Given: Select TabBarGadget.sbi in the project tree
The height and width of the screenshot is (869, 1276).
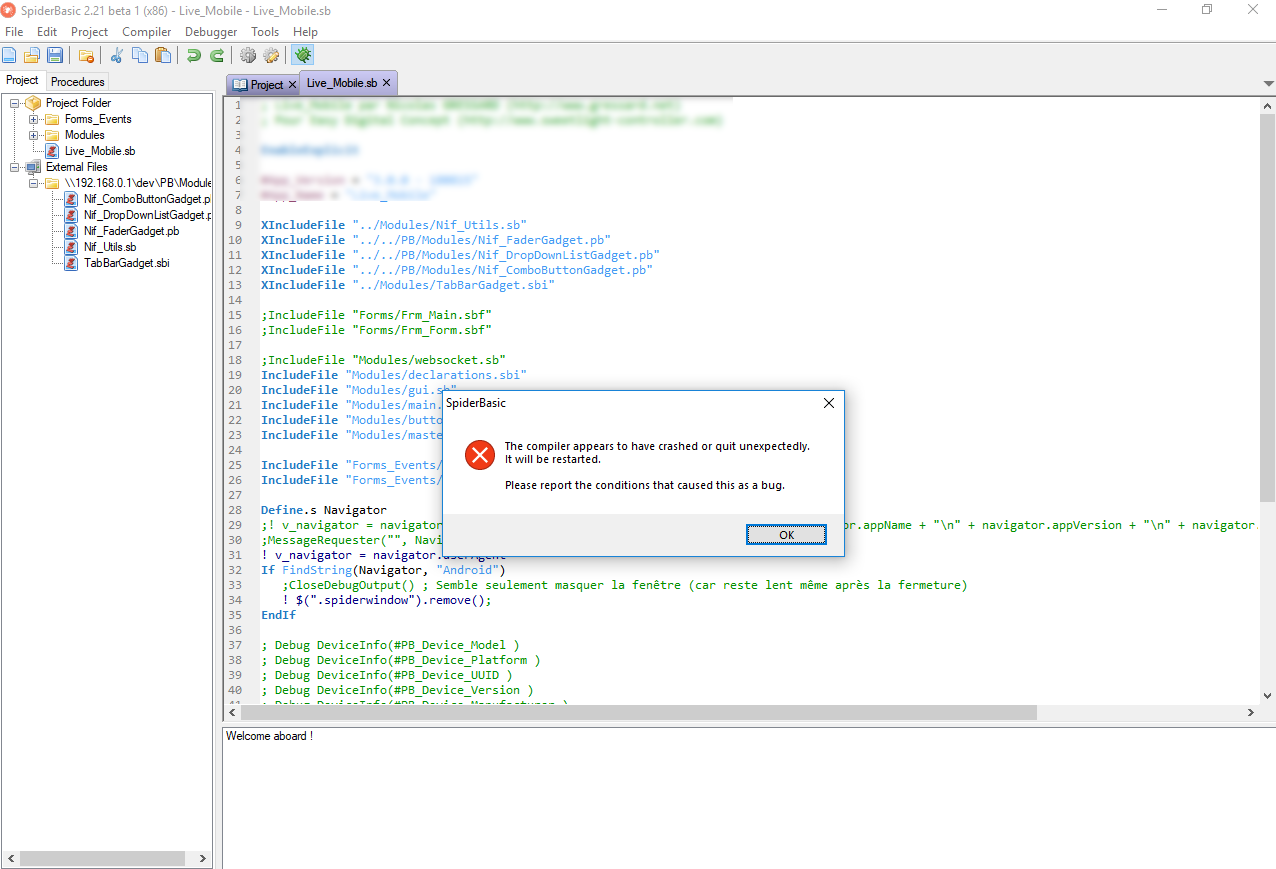Looking at the screenshot, I should coord(127,263).
